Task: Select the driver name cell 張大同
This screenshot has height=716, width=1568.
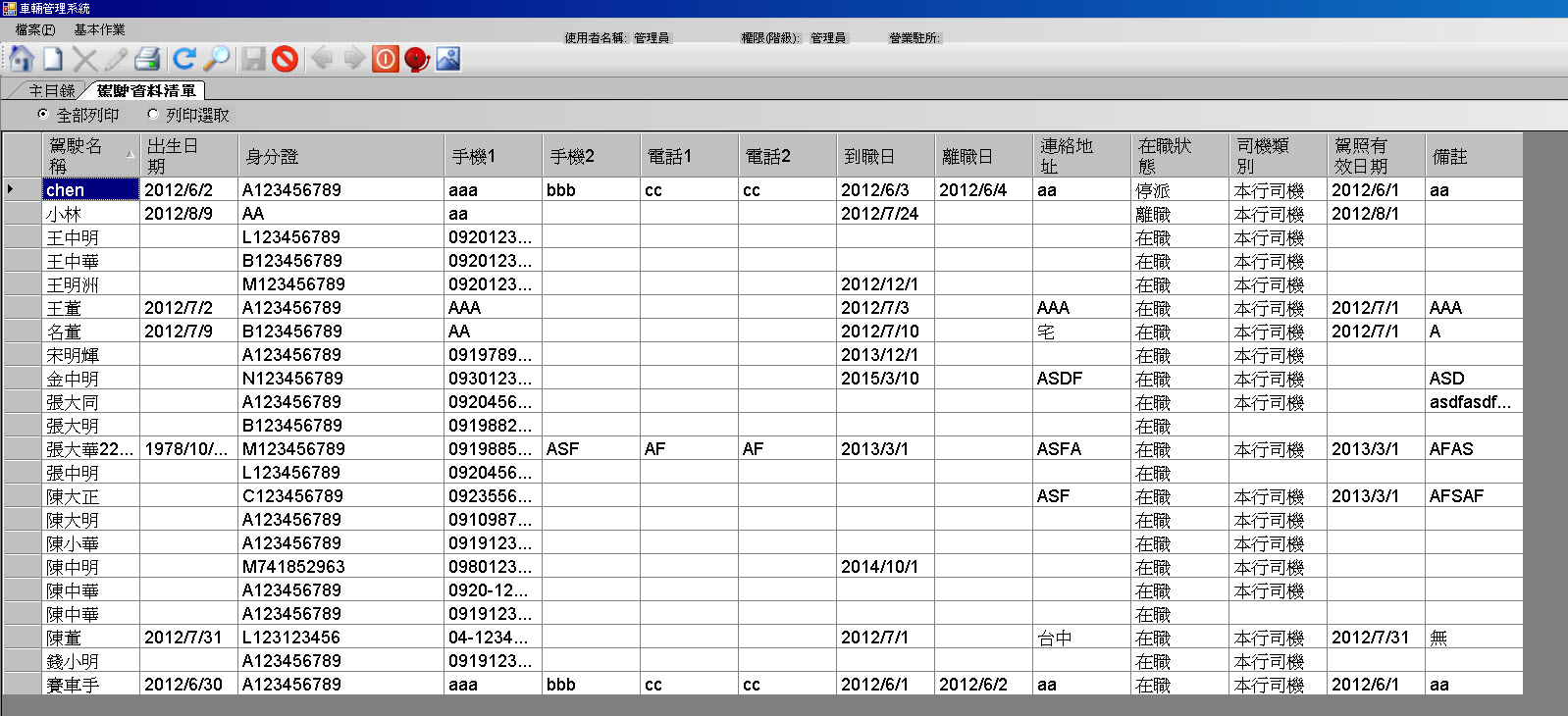Action: coord(90,401)
